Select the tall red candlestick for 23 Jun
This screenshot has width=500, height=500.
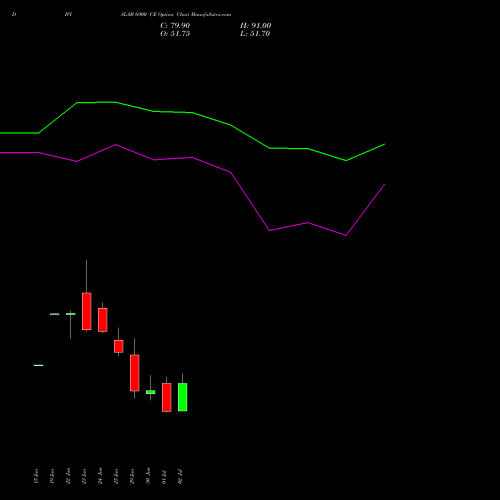(87, 311)
